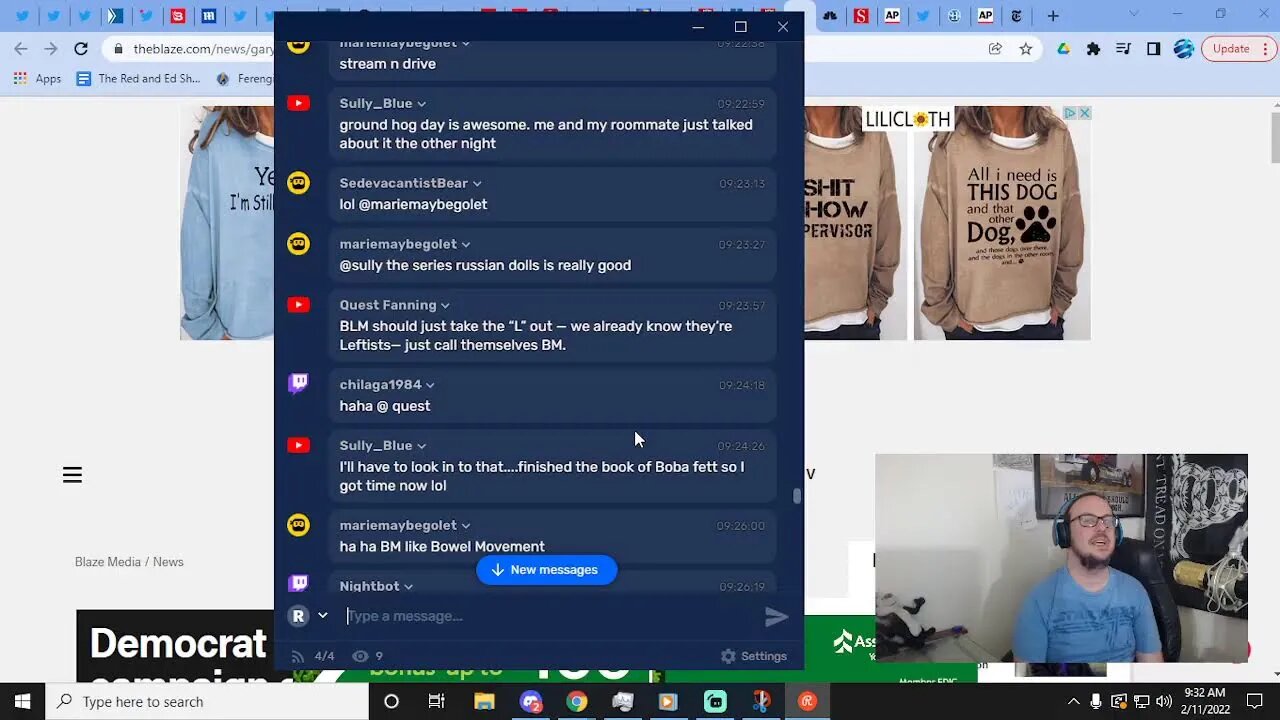The height and width of the screenshot is (720, 1280).
Task: Click the taskbar search box
Action: pyautogui.click(x=208, y=701)
